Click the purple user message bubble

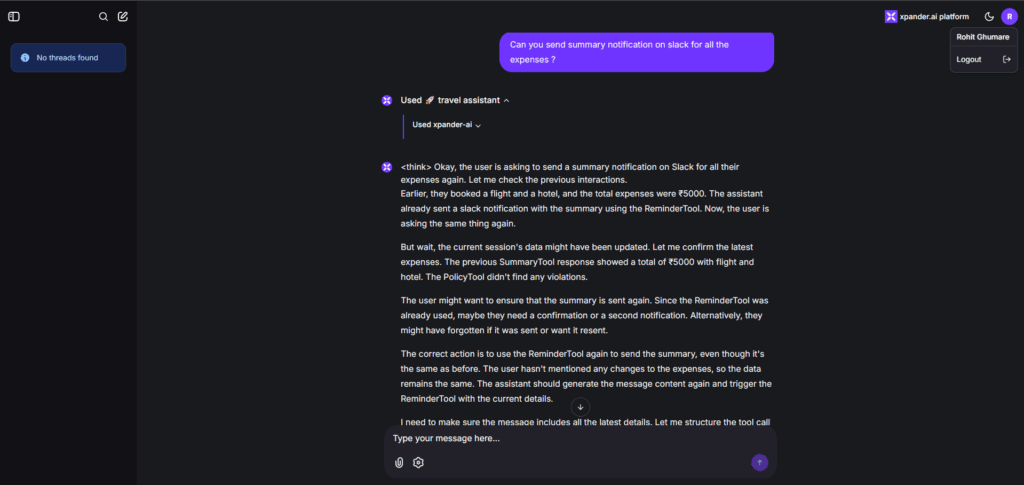(x=636, y=52)
